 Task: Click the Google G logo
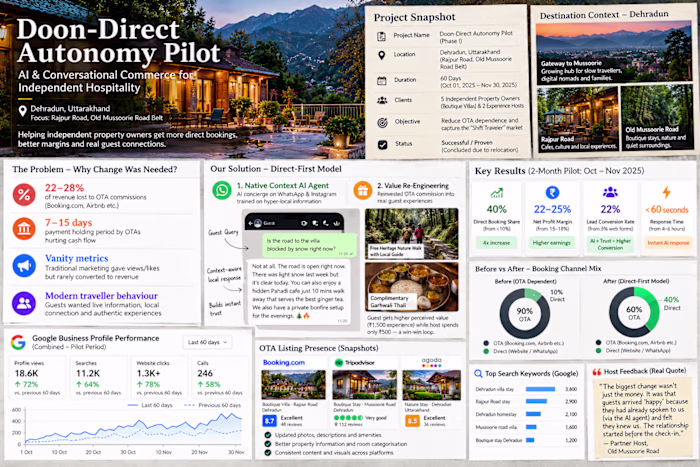click(18, 342)
